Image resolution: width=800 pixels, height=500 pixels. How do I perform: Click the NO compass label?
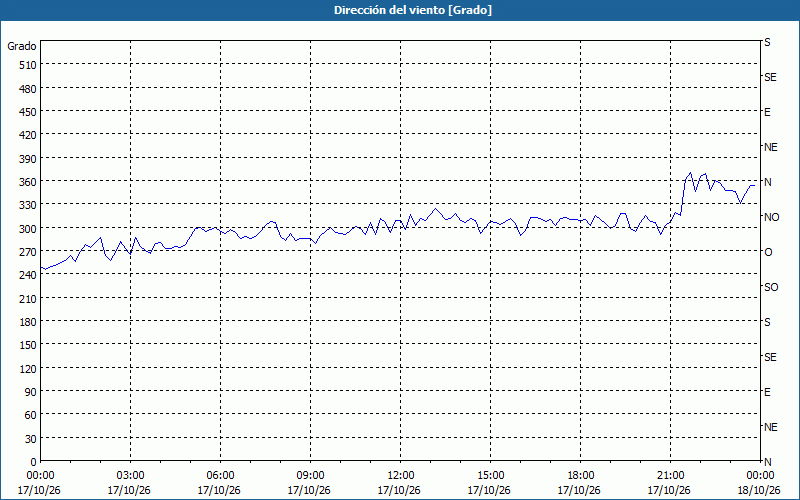click(x=771, y=217)
